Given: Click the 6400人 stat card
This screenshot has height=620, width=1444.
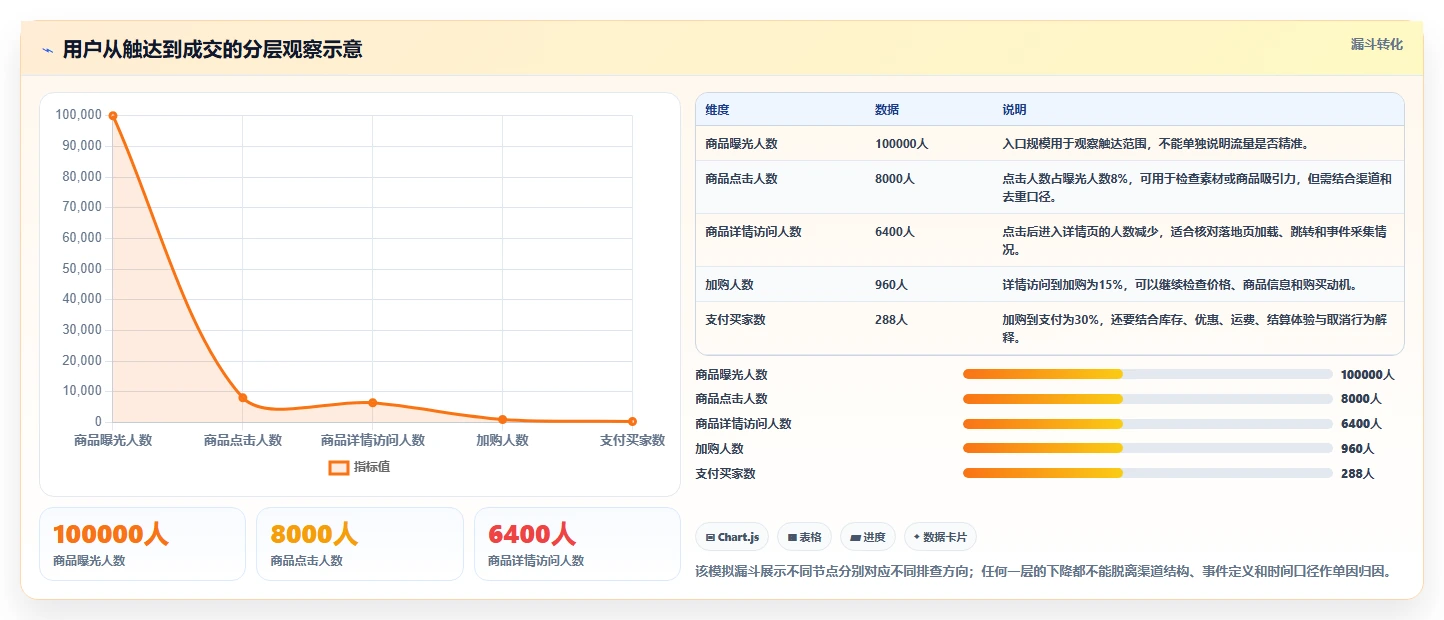Looking at the screenshot, I should tap(577, 544).
